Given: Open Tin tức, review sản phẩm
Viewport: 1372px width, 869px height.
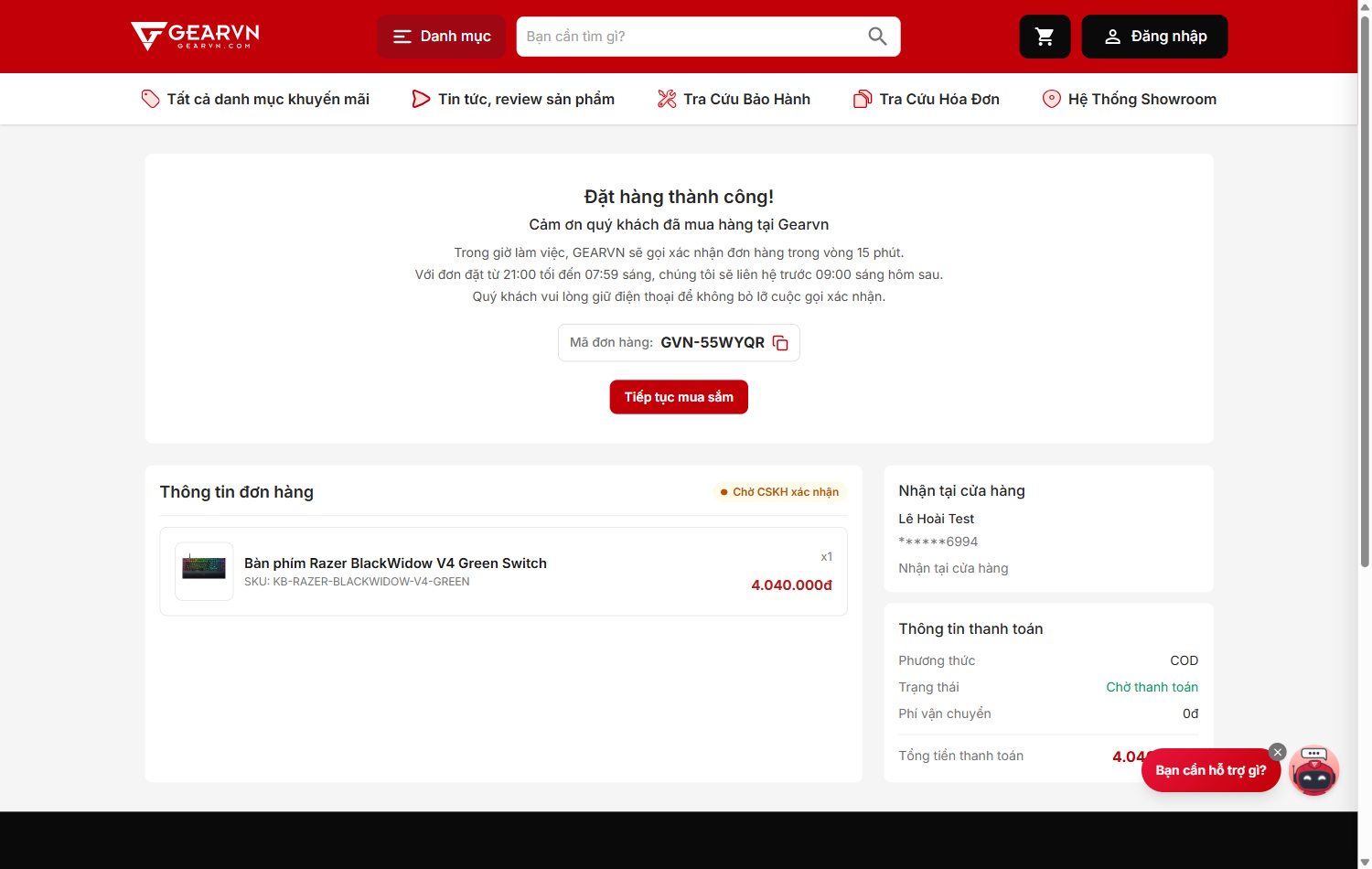Looking at the screenshot, I should (x=513, y=99).
